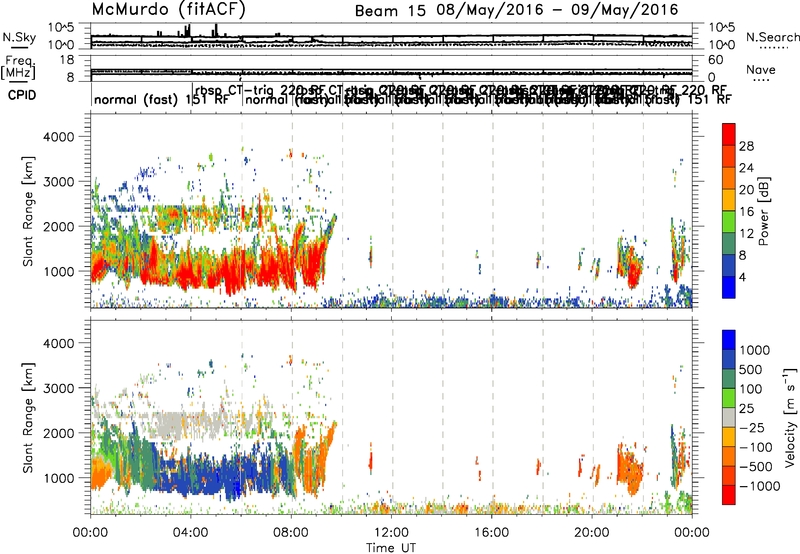
Task: Click the 'Velocity [m s⁻¹]' colorbar label
Action: pyautogui.click(x=790, y=418)
